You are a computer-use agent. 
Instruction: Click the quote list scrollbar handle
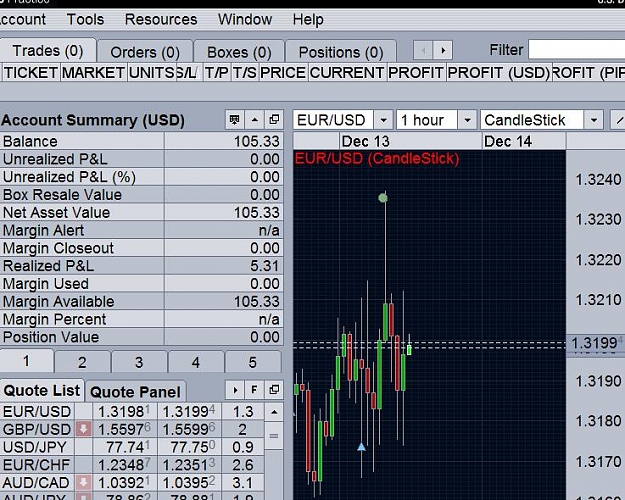(x=274, y=436)
